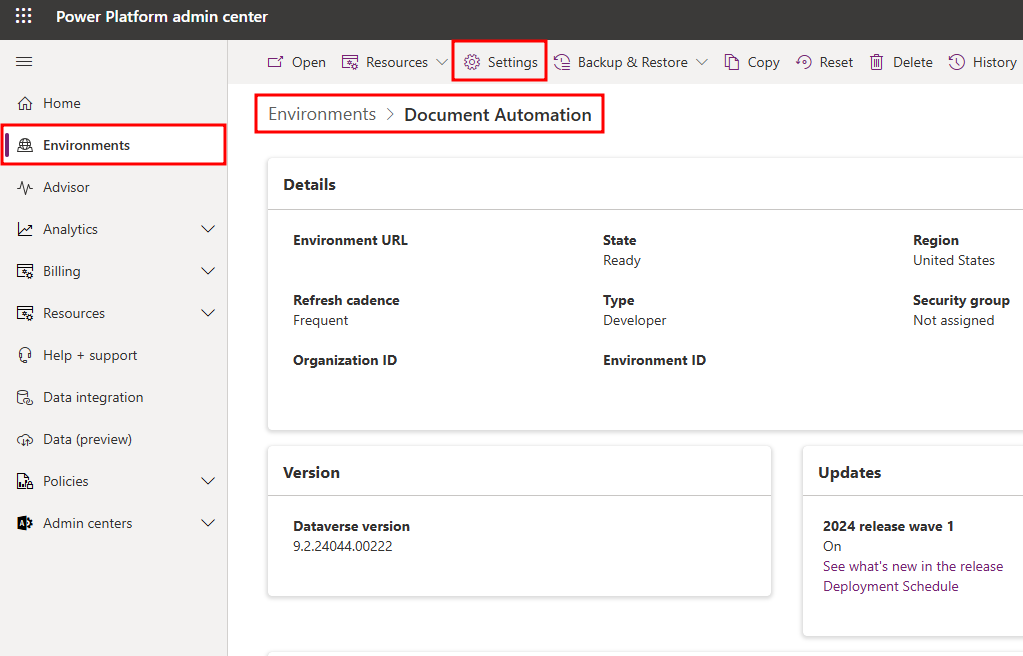The height and width of the screenshot is (656, 1023).
Task: Click the Type value Developer
Action: click(x=635, y=320)
